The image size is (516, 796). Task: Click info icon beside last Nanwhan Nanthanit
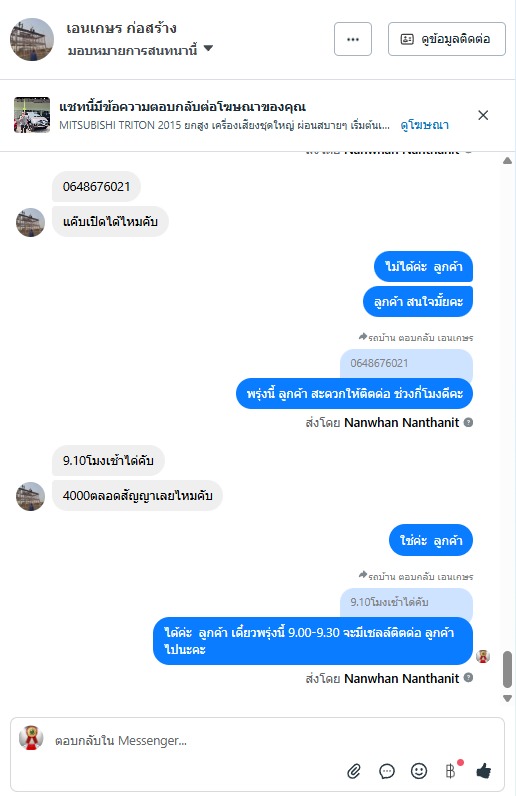coord(468,678)
